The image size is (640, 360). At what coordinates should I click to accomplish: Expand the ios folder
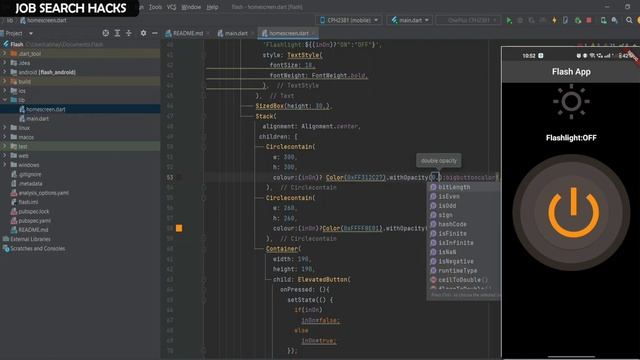[4, 91]
